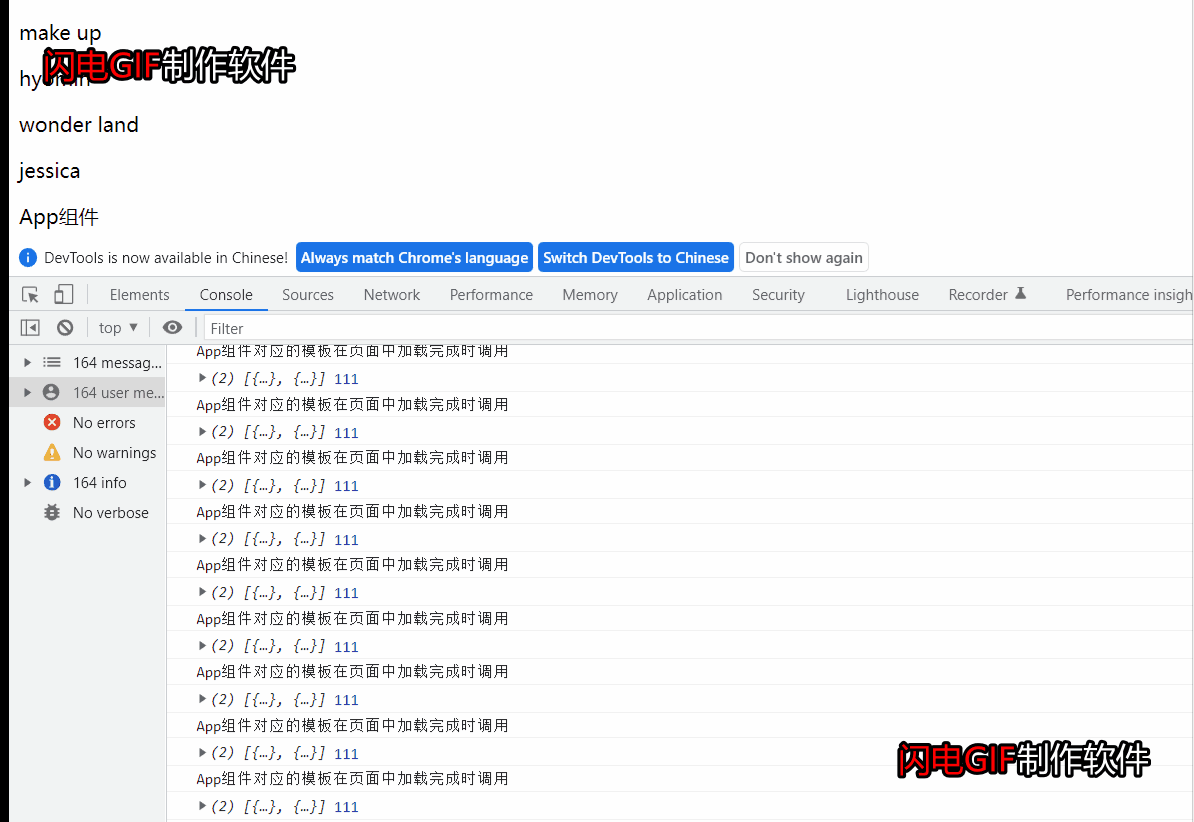1194x822 pixels.
Task: Expand the last logged array at the console bottom
Action: 203,805
